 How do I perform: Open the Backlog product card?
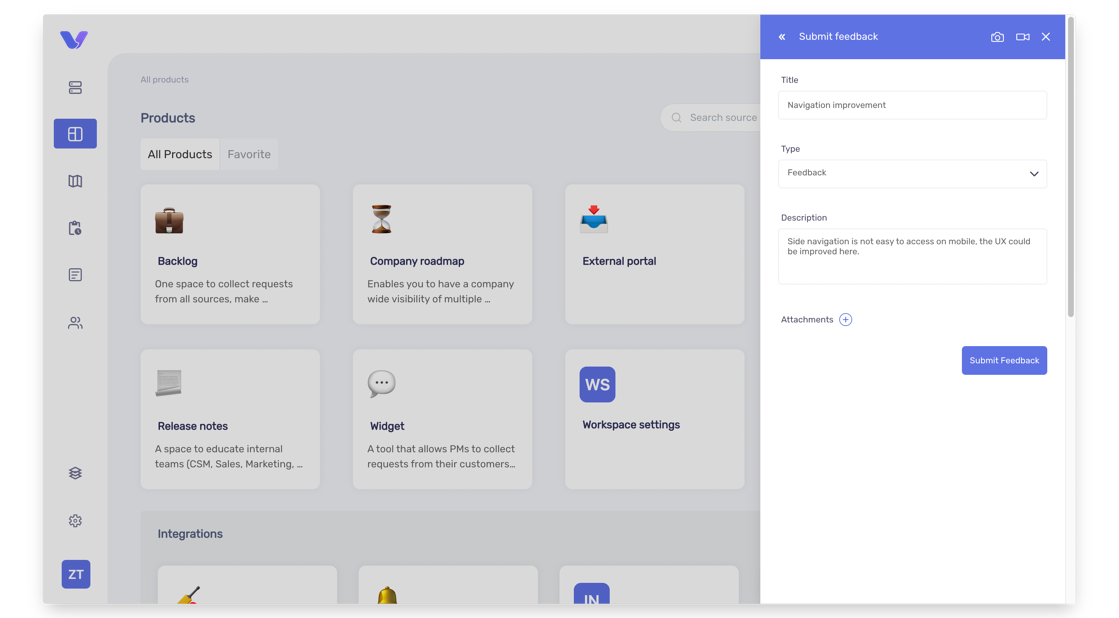pos(230,254)
